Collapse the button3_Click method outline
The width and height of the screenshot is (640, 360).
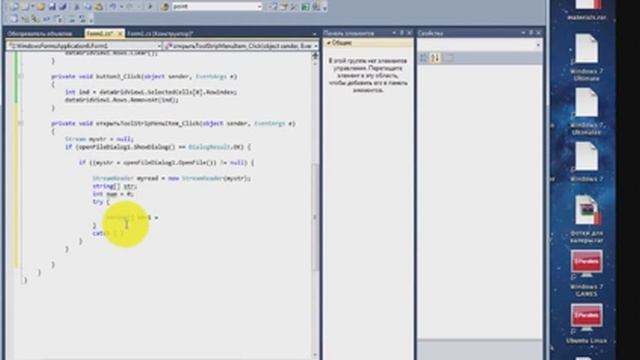pyautogui.click(x=20, y=76)
